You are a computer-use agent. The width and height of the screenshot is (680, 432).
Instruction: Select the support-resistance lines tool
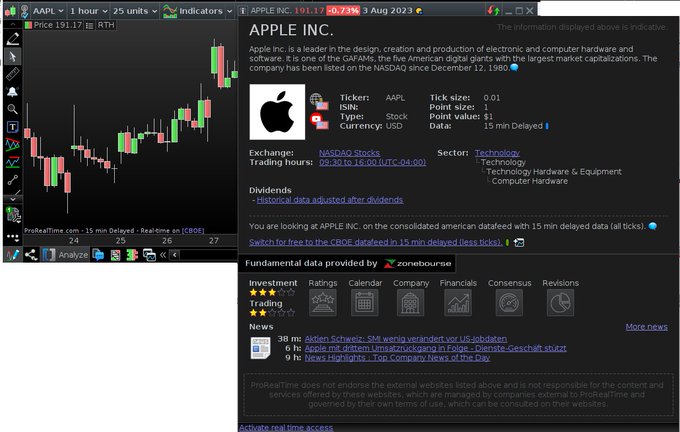(x=13, y=162)
